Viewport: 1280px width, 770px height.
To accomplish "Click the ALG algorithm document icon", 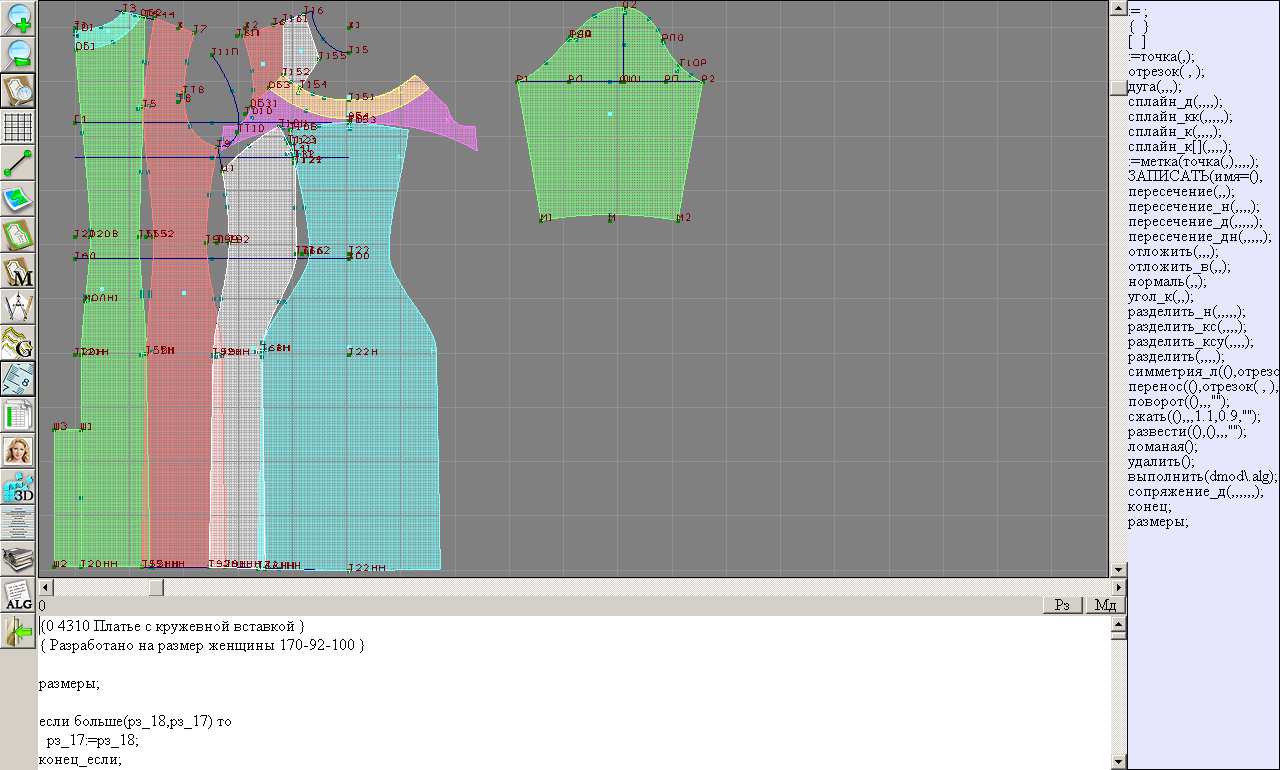I will (19, 595).
